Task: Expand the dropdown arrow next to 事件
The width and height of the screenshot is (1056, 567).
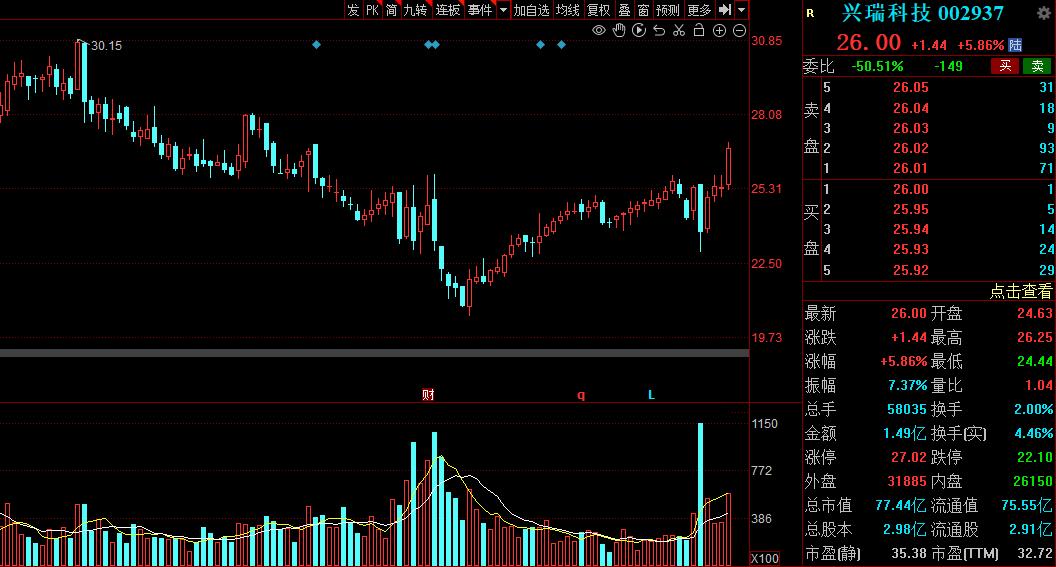Action: tap(503, 9)
